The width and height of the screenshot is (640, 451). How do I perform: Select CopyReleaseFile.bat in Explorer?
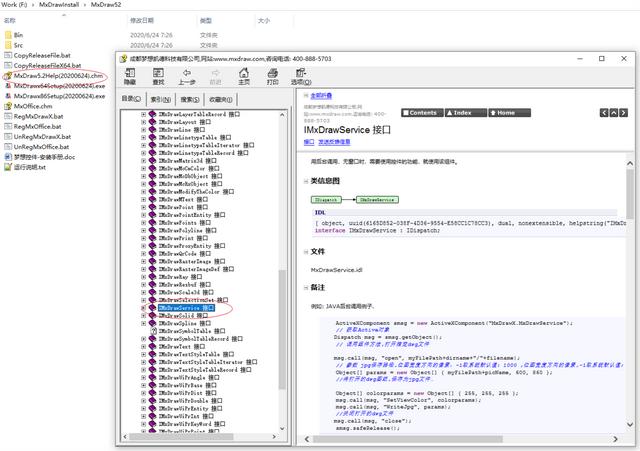42,56
